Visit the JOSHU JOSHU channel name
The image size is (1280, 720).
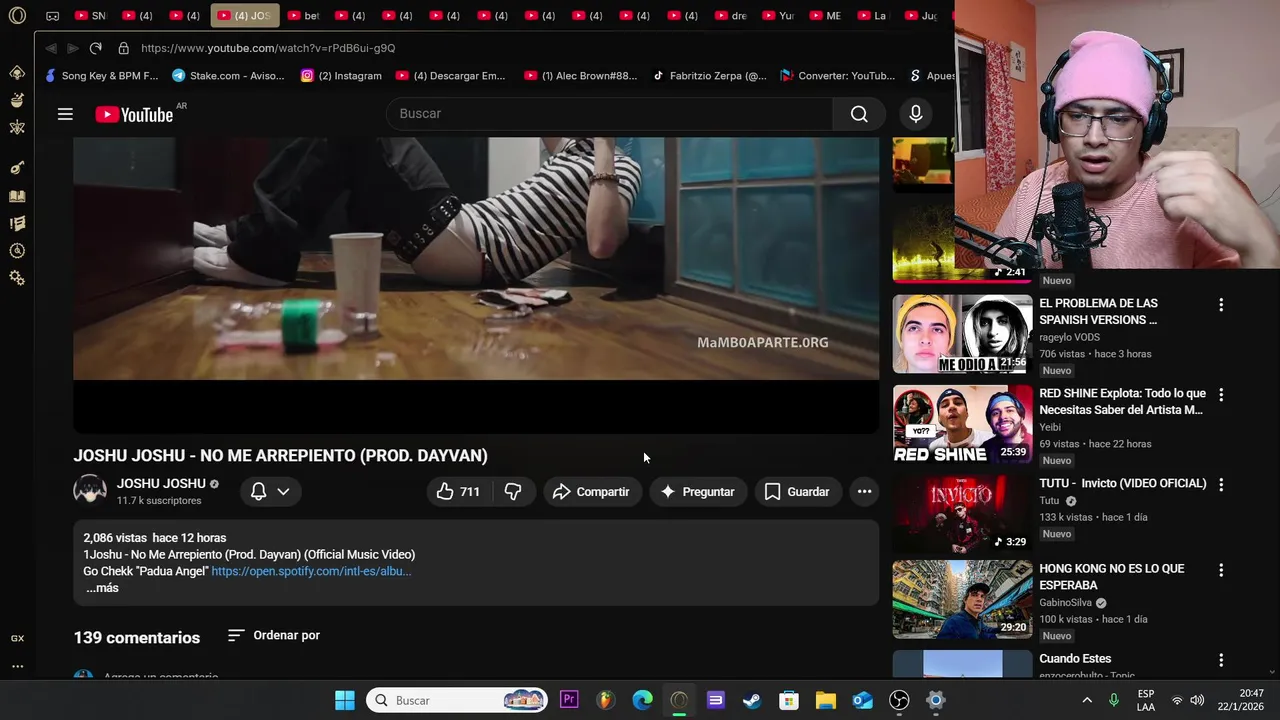(x=161, y=483)
